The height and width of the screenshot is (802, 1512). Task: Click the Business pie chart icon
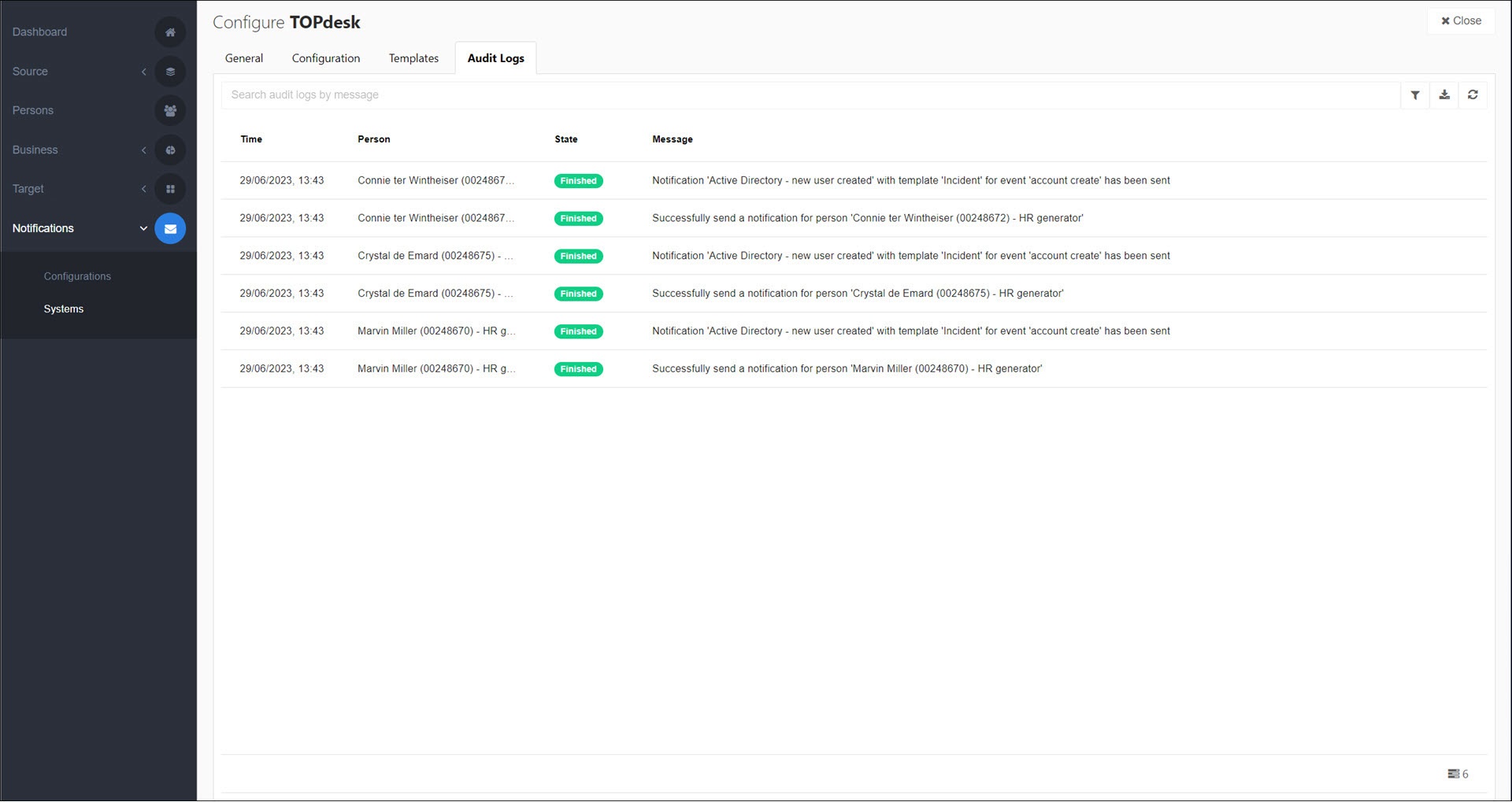tap(170, 150)
